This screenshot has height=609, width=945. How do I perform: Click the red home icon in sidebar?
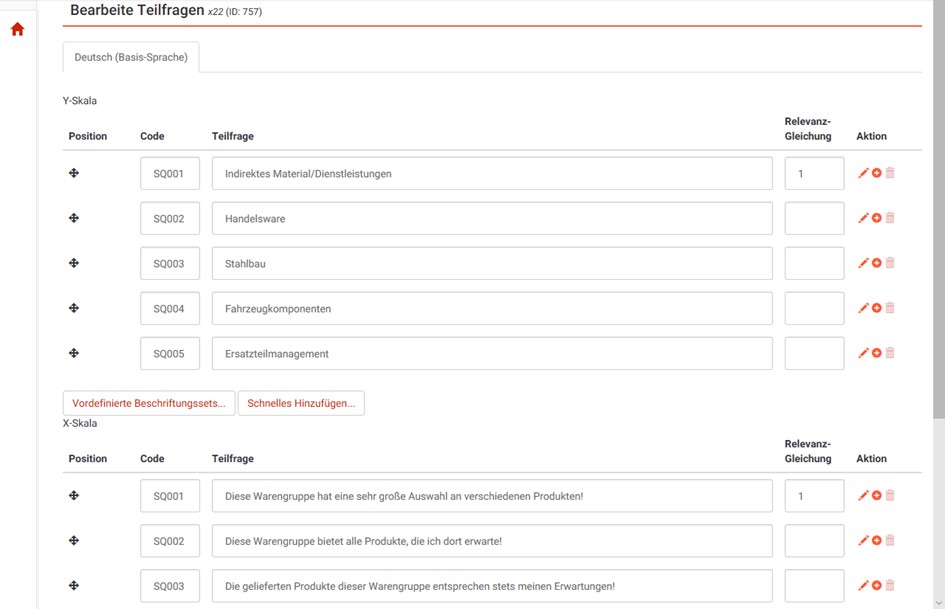(x=17, y=30)
